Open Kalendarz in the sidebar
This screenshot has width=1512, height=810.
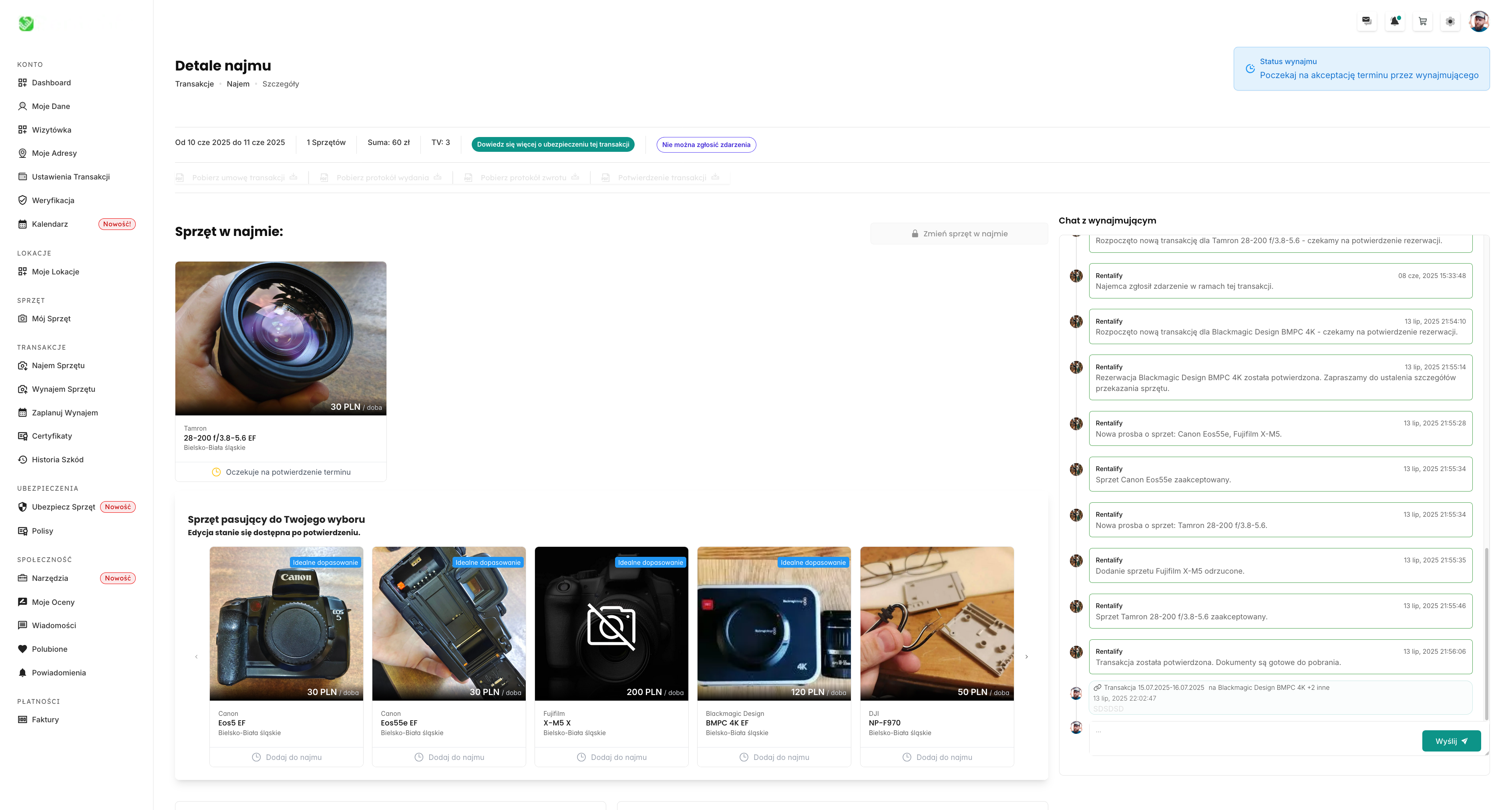pos(50,224)
